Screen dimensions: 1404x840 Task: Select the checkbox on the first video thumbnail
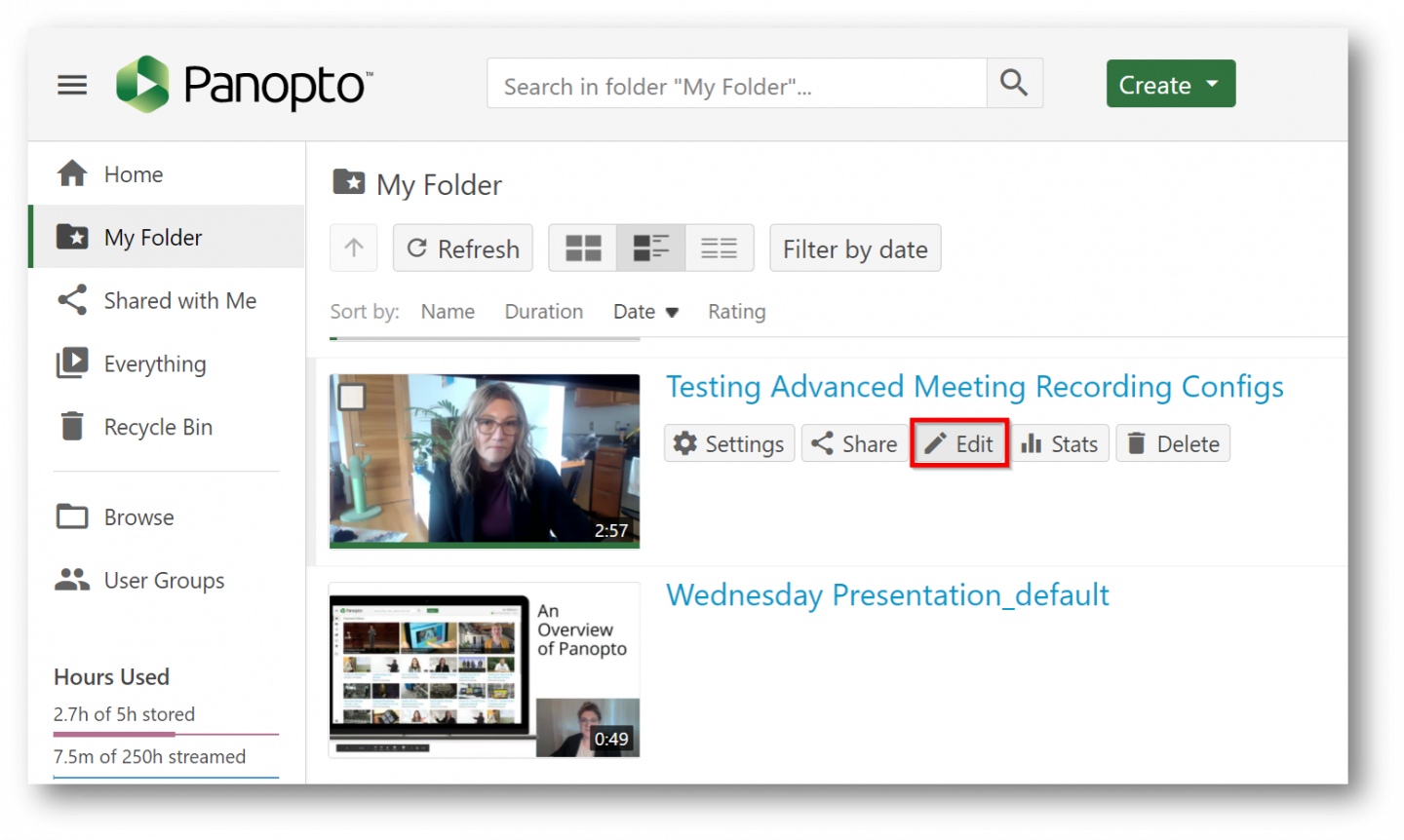click(350, 397)
